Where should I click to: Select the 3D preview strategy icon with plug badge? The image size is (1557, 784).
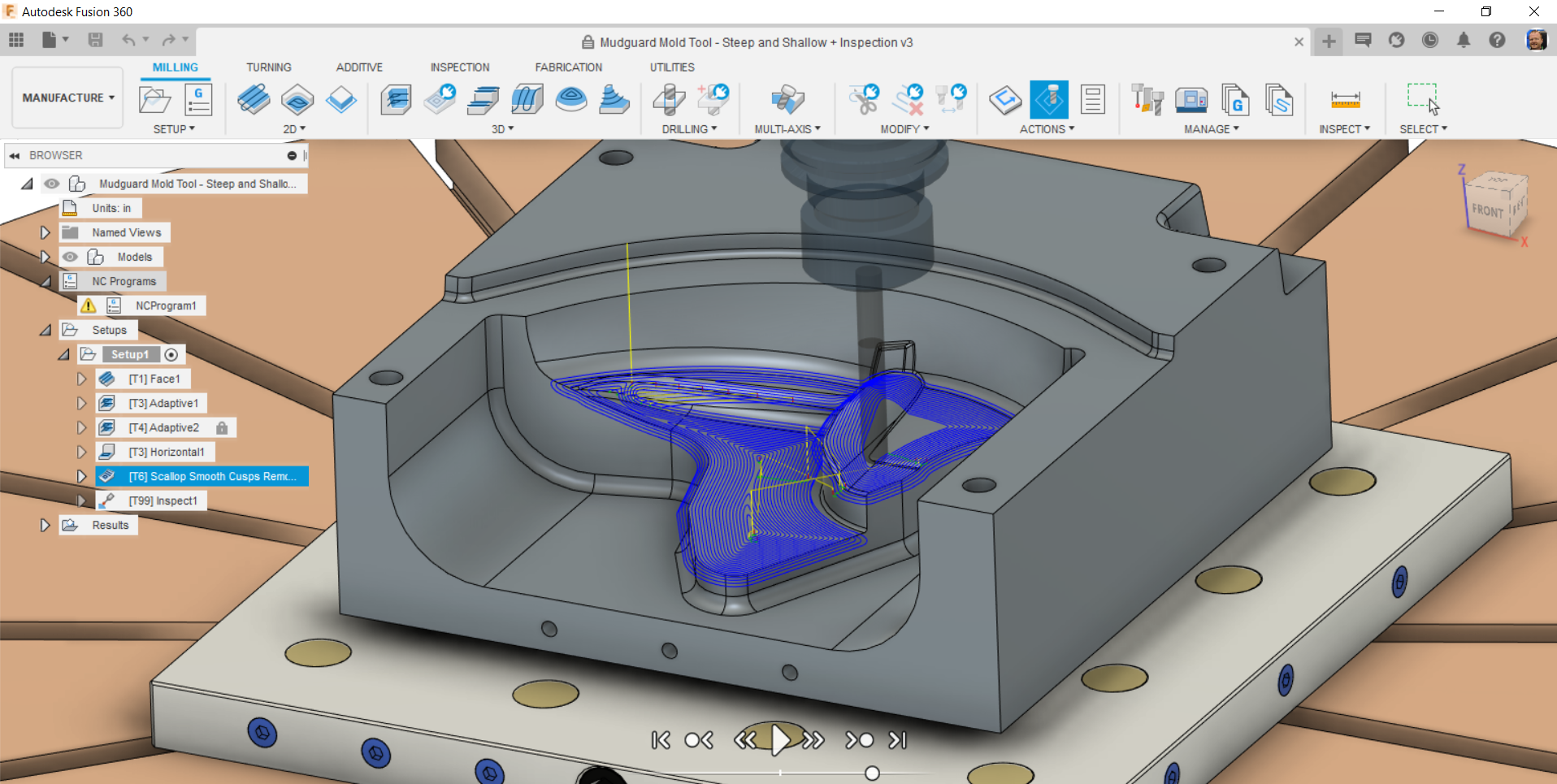440,101
